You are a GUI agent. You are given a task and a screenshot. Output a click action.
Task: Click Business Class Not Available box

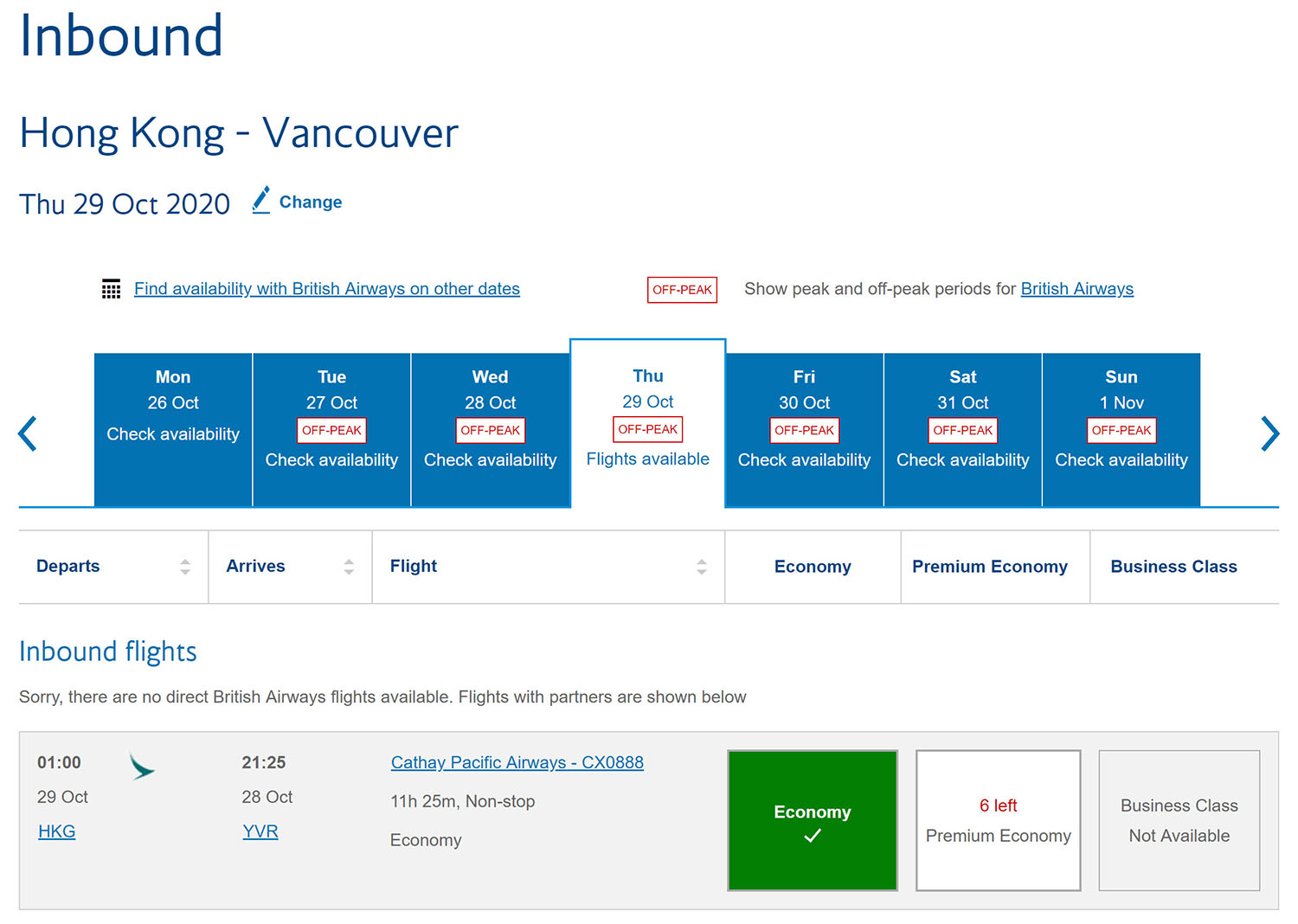tap(1179, 820)
